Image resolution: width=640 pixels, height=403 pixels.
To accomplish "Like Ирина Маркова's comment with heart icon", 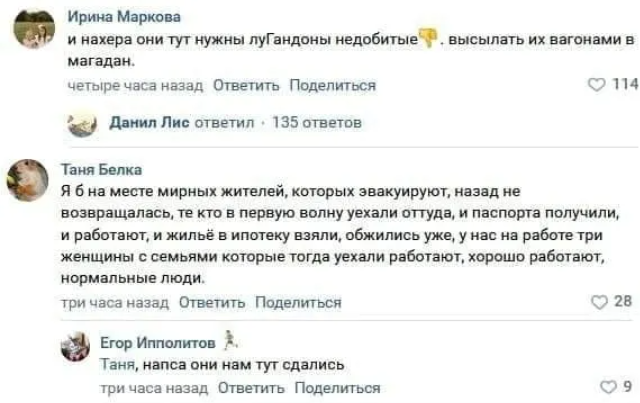I will [599, 86].
